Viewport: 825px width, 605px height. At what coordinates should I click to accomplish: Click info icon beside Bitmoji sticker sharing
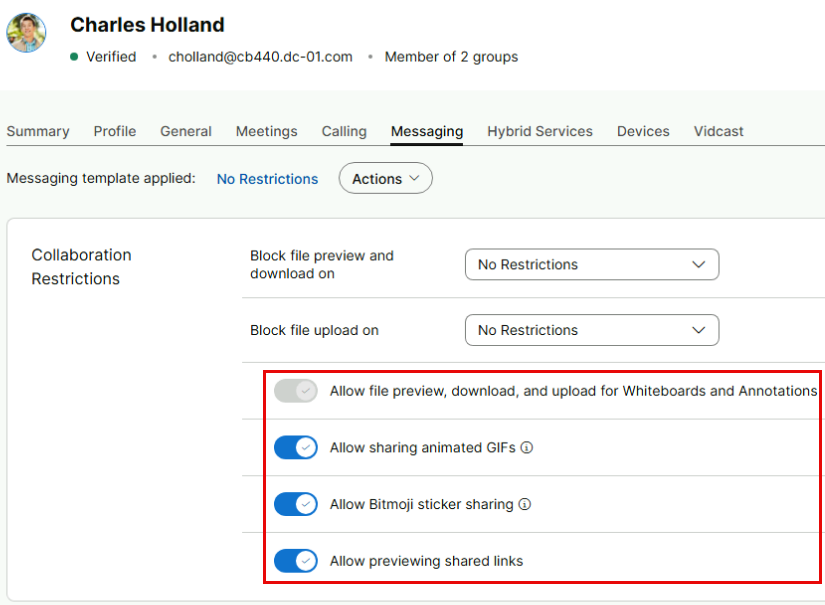point(525,505)
